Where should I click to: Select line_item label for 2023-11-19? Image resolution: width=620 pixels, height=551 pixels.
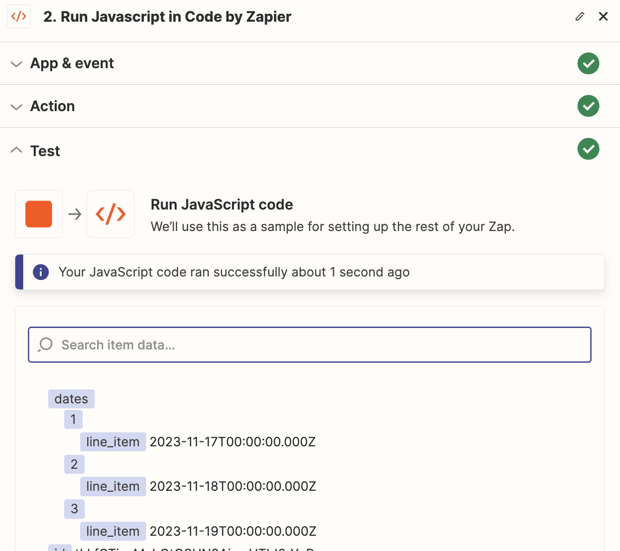pyautogui.click(x=113, y=531)
